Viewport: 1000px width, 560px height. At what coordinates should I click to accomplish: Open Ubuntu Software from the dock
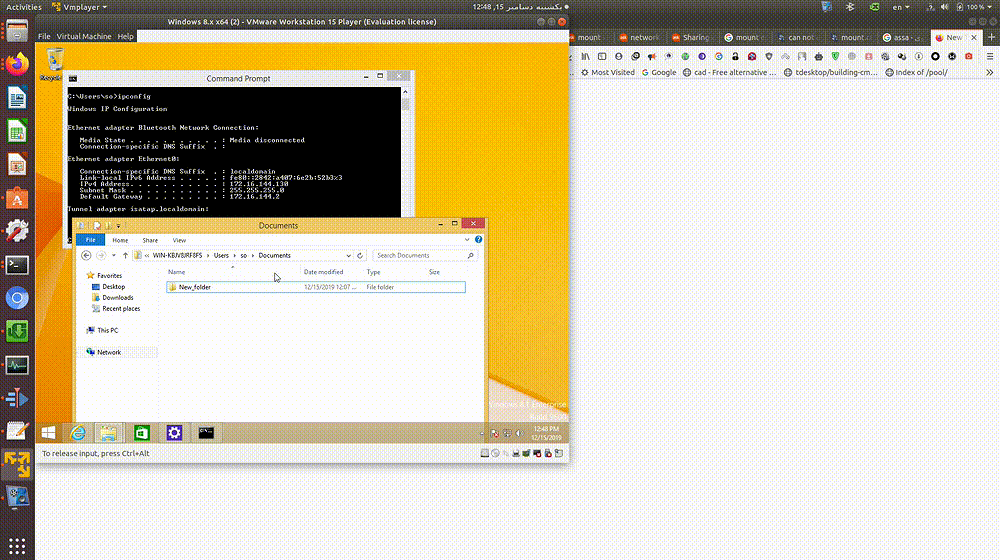(17, 198)
